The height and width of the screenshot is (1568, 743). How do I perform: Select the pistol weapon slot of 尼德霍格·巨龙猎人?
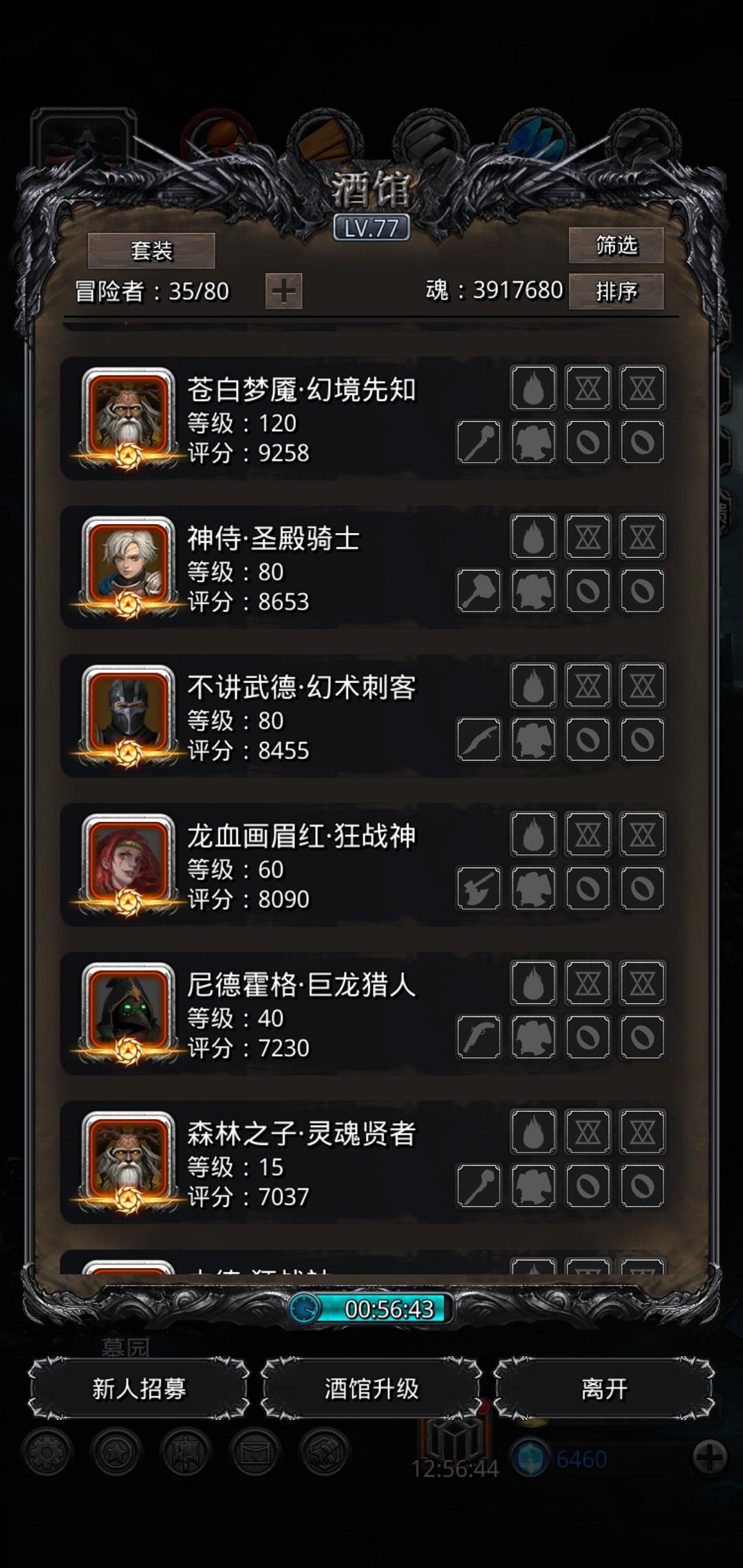tap(479, 1036)
